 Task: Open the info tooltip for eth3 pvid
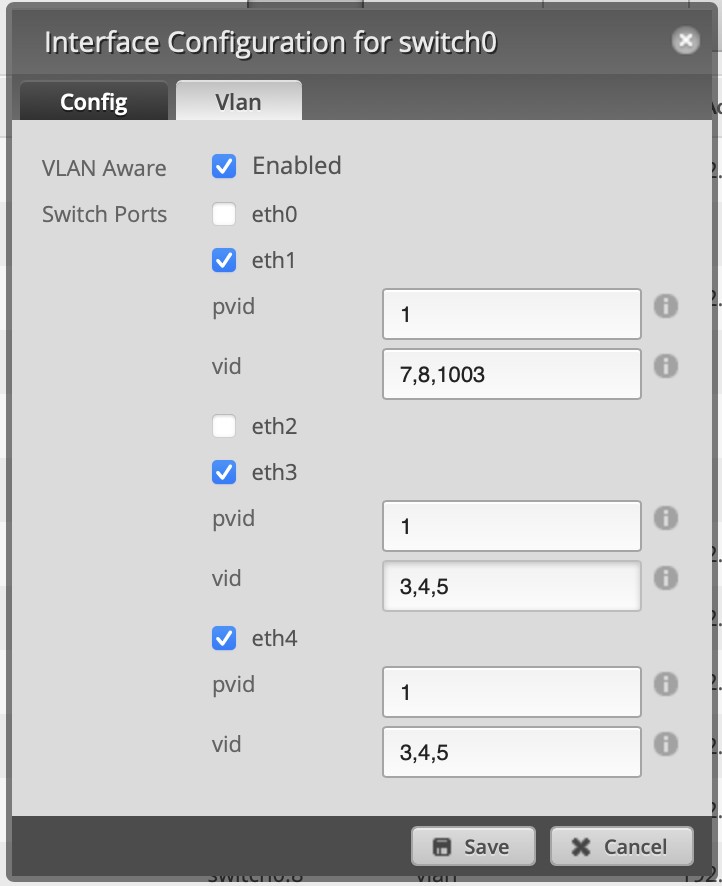click(666, 518)
